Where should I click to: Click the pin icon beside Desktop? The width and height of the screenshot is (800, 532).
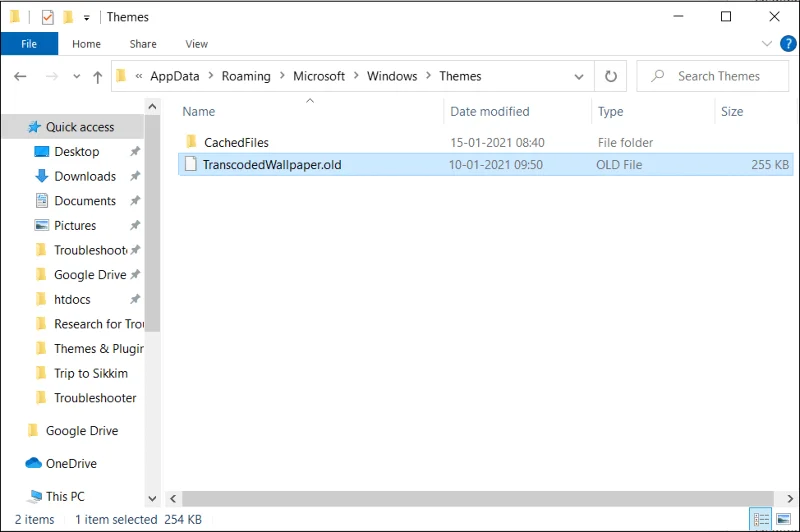[x=135, y=151]
